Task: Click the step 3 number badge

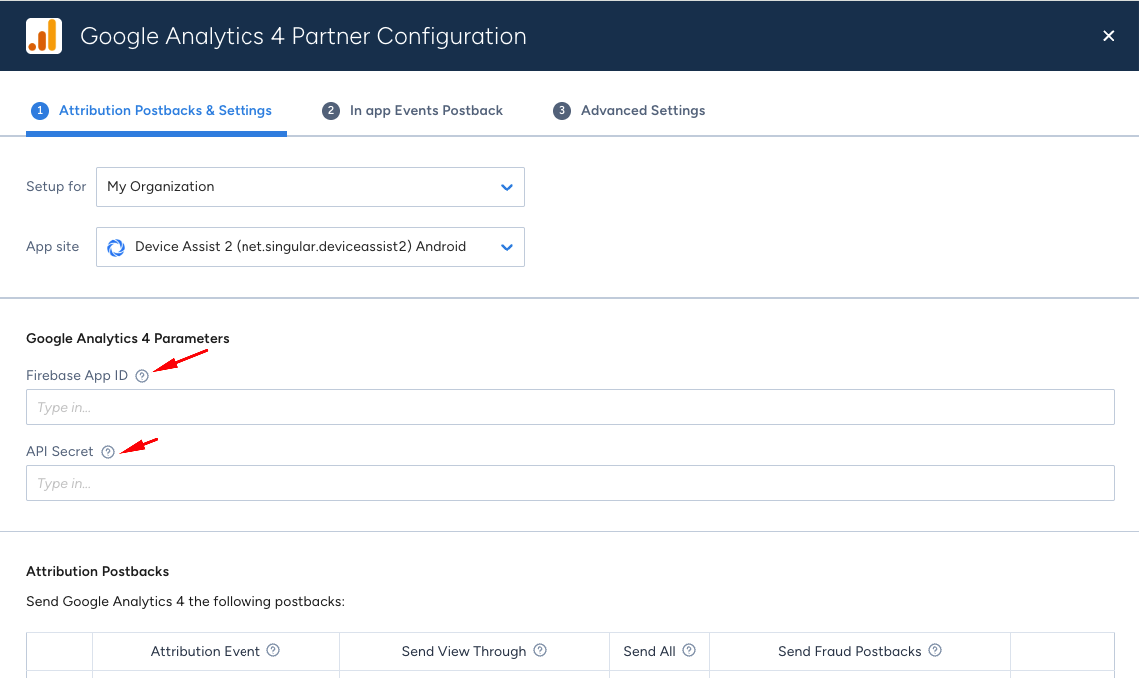Action: [562, 110]
